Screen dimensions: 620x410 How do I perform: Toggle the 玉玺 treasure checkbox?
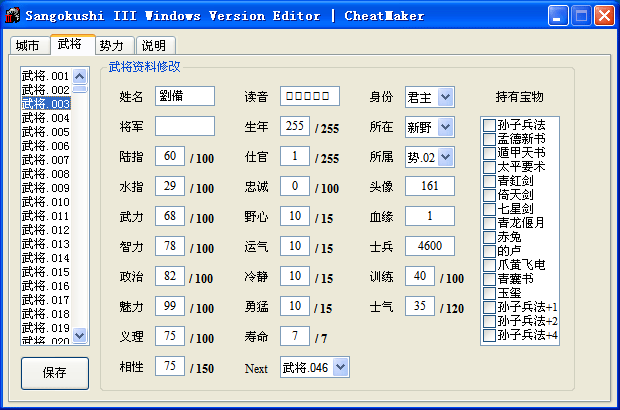click(489, 293)
